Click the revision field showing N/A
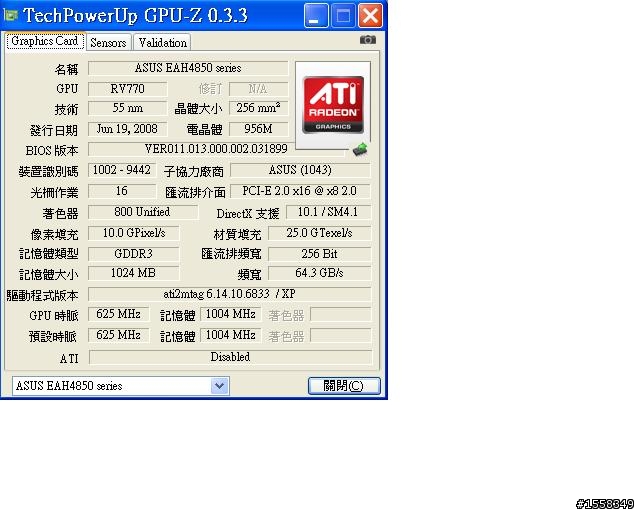This screenshot has height=512, width=640. tap(258, 89)
